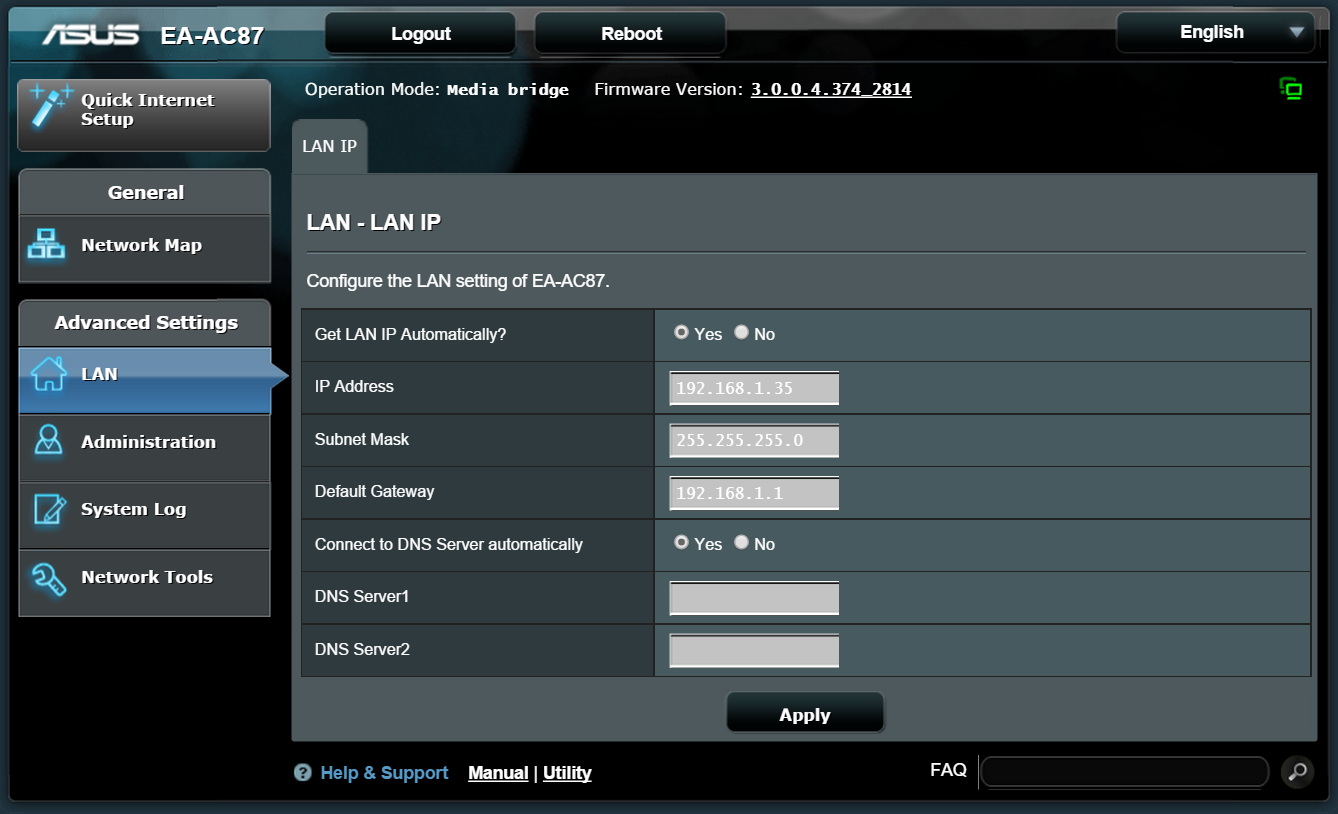
Task: Click the Reboot button
Action: pyautogui.click(x=630, y=34)
